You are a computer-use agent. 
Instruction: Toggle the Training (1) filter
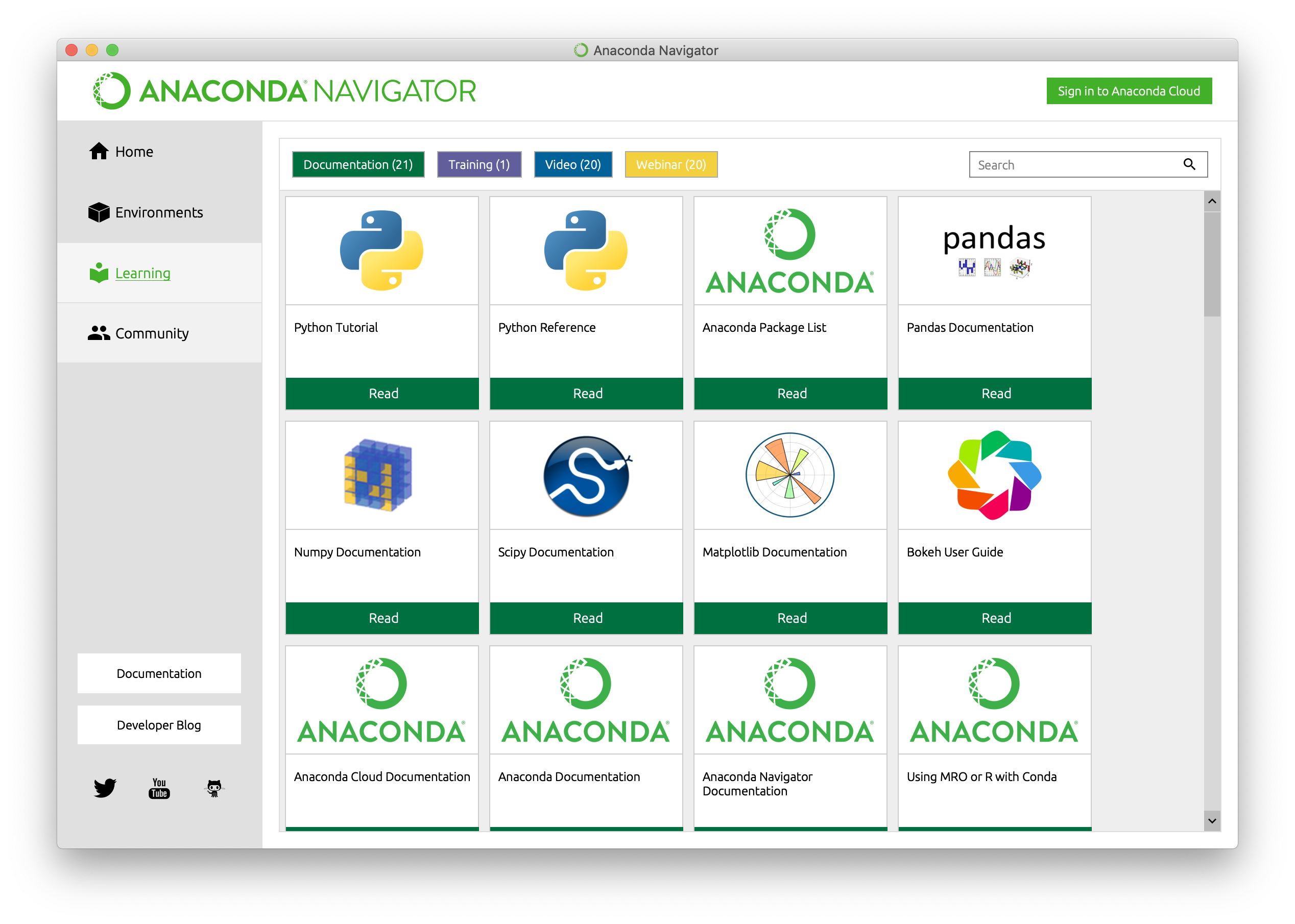tap(479, 164)
